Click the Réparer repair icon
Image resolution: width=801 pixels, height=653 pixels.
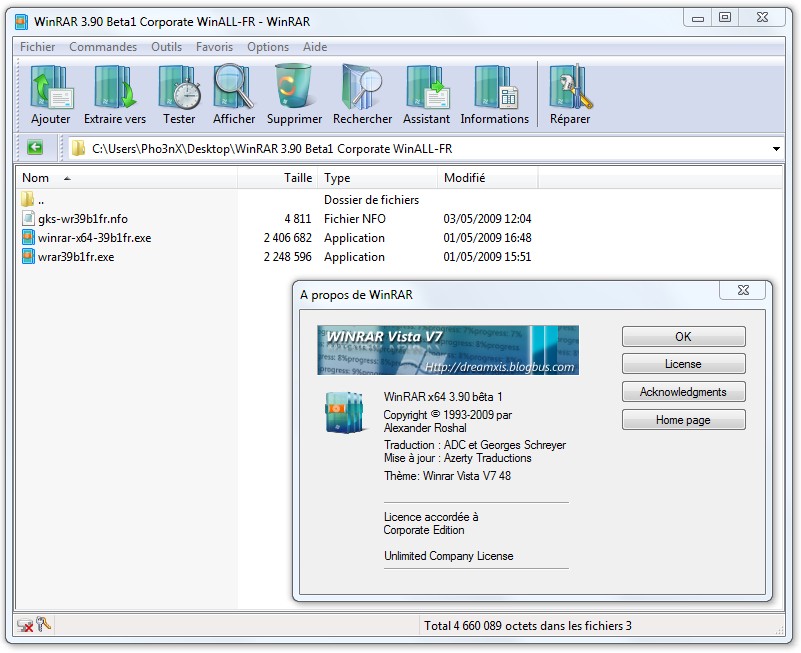coord(570,89)
